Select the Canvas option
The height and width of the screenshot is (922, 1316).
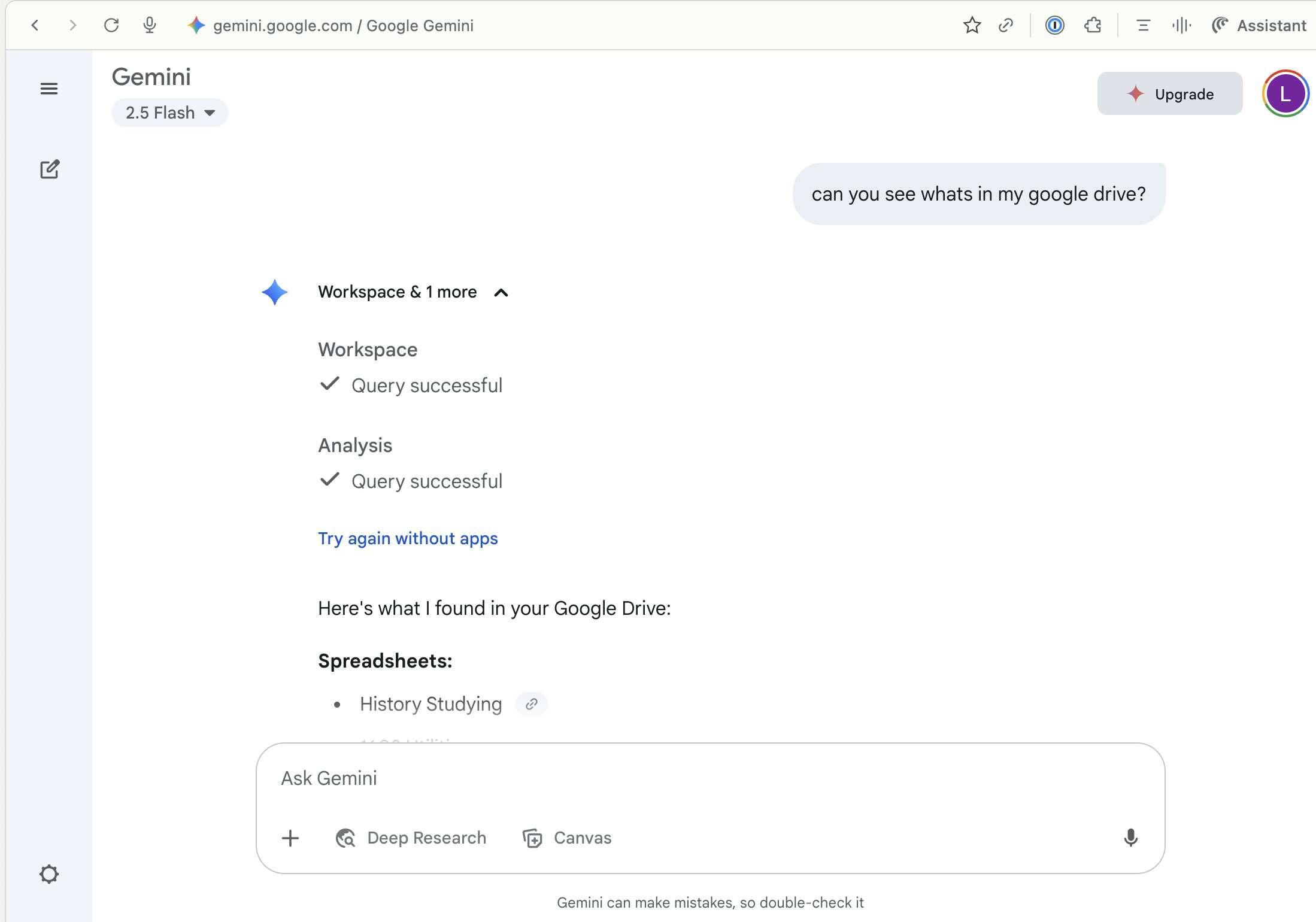[567, 838]
